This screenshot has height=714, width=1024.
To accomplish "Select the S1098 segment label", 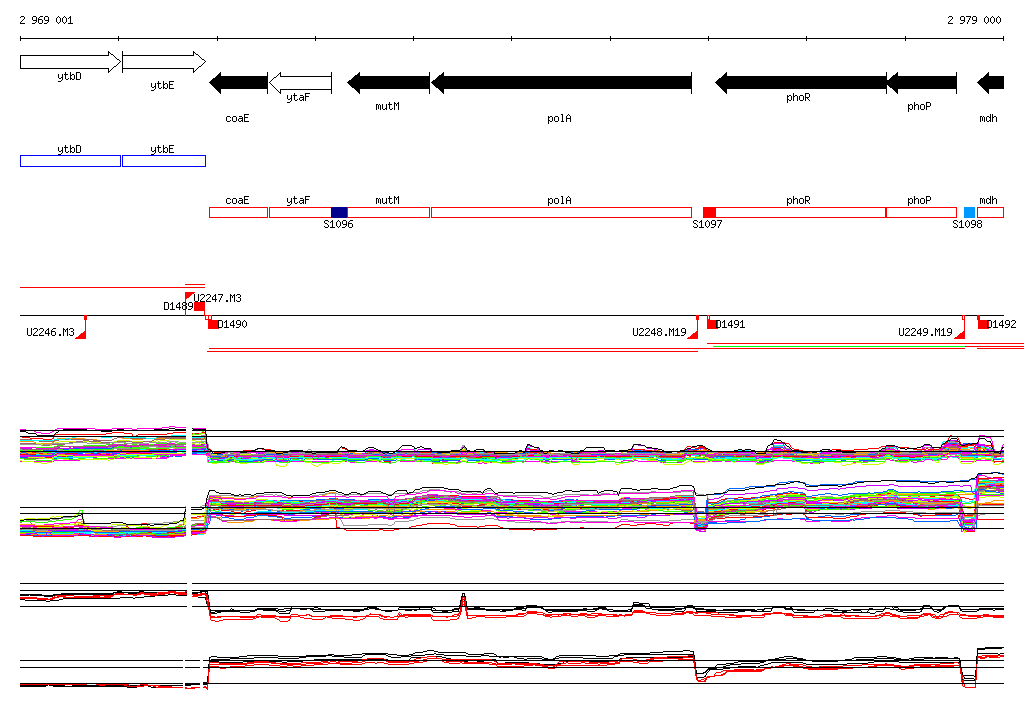I will coord(967,224).
